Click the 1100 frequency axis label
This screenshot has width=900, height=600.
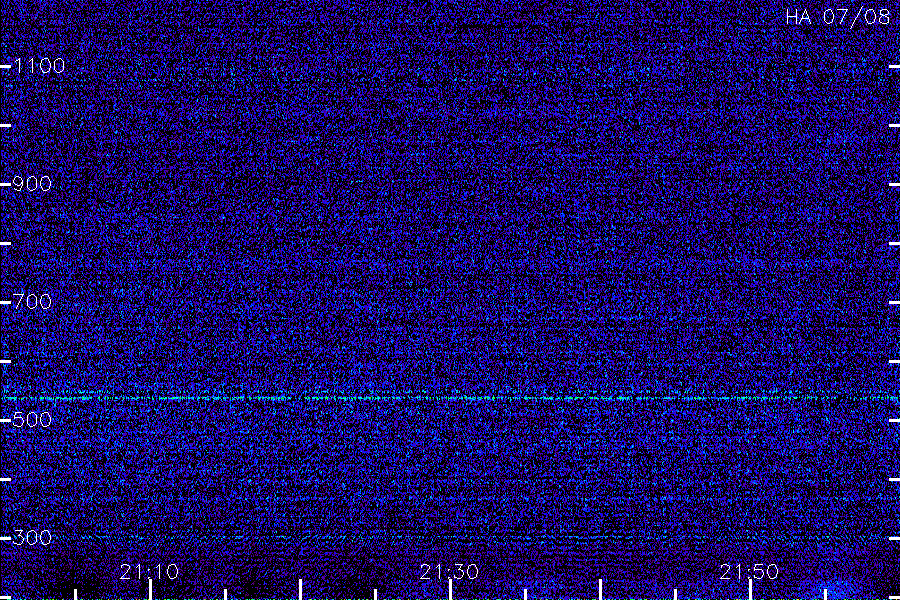click(x=39, y=66)
